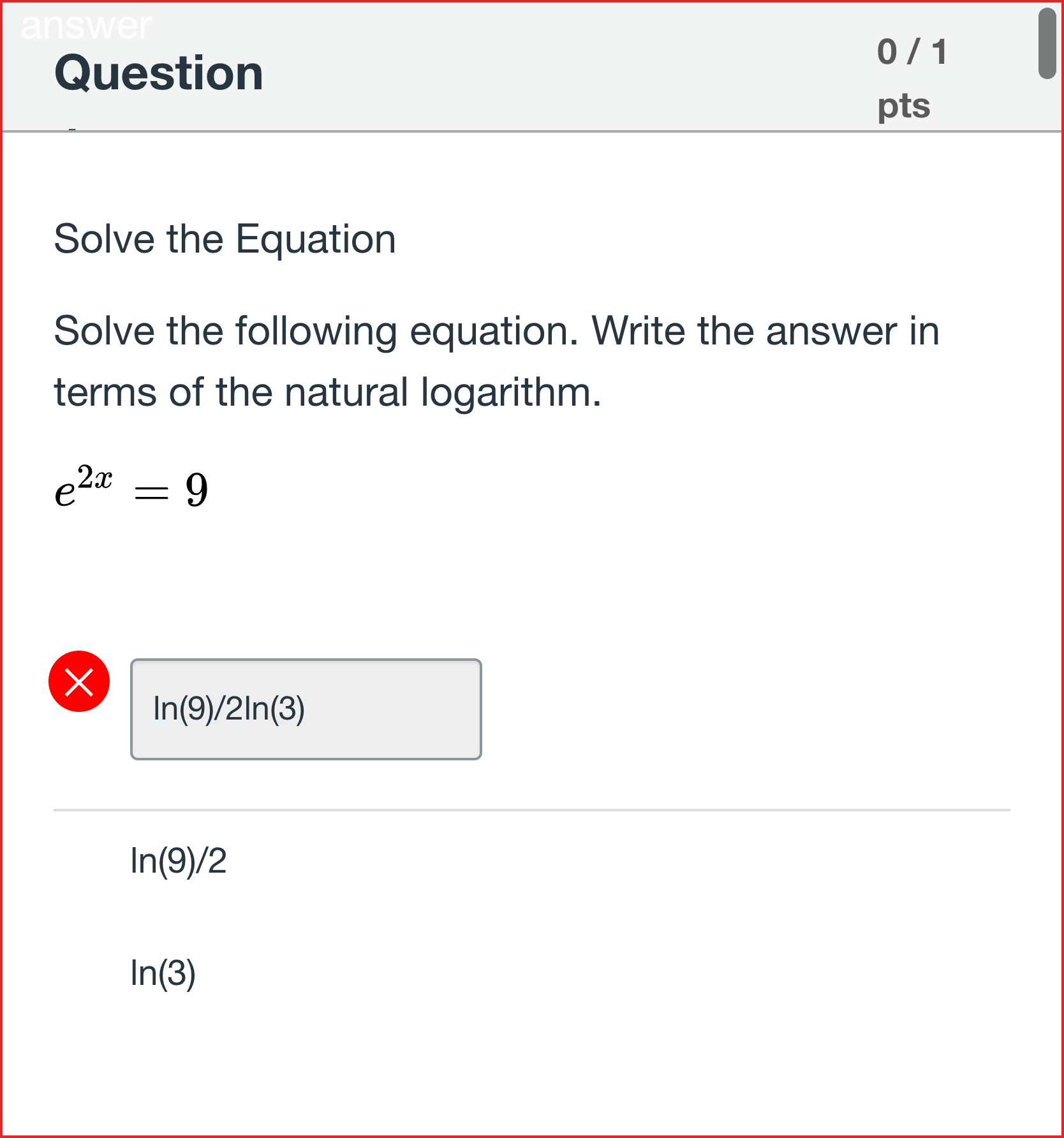1064x1138 pixels.
Task: Click the text Solve the Equation
Action: [x=223, y=239]
